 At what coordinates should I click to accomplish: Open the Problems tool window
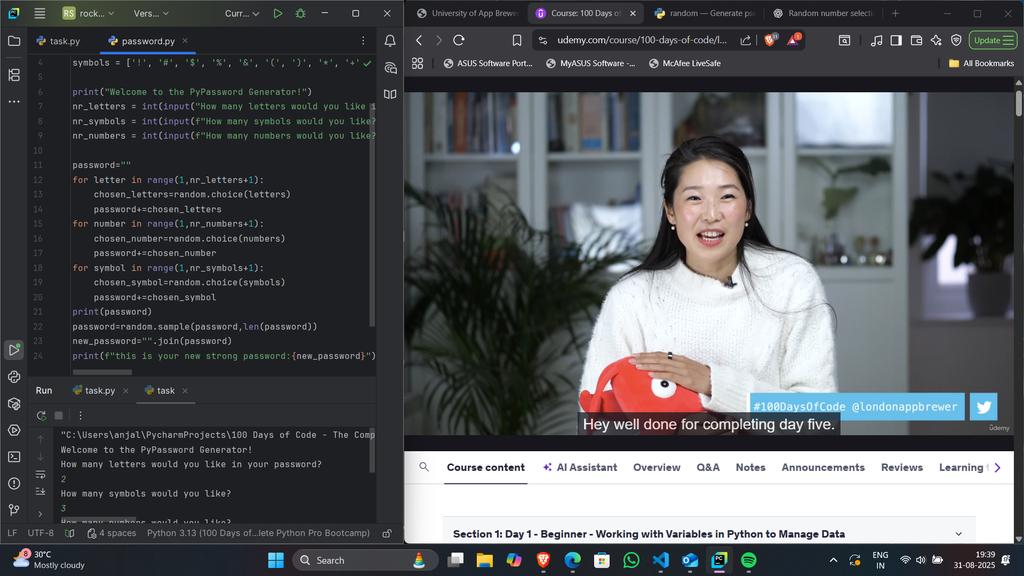[x=12, y=485]
